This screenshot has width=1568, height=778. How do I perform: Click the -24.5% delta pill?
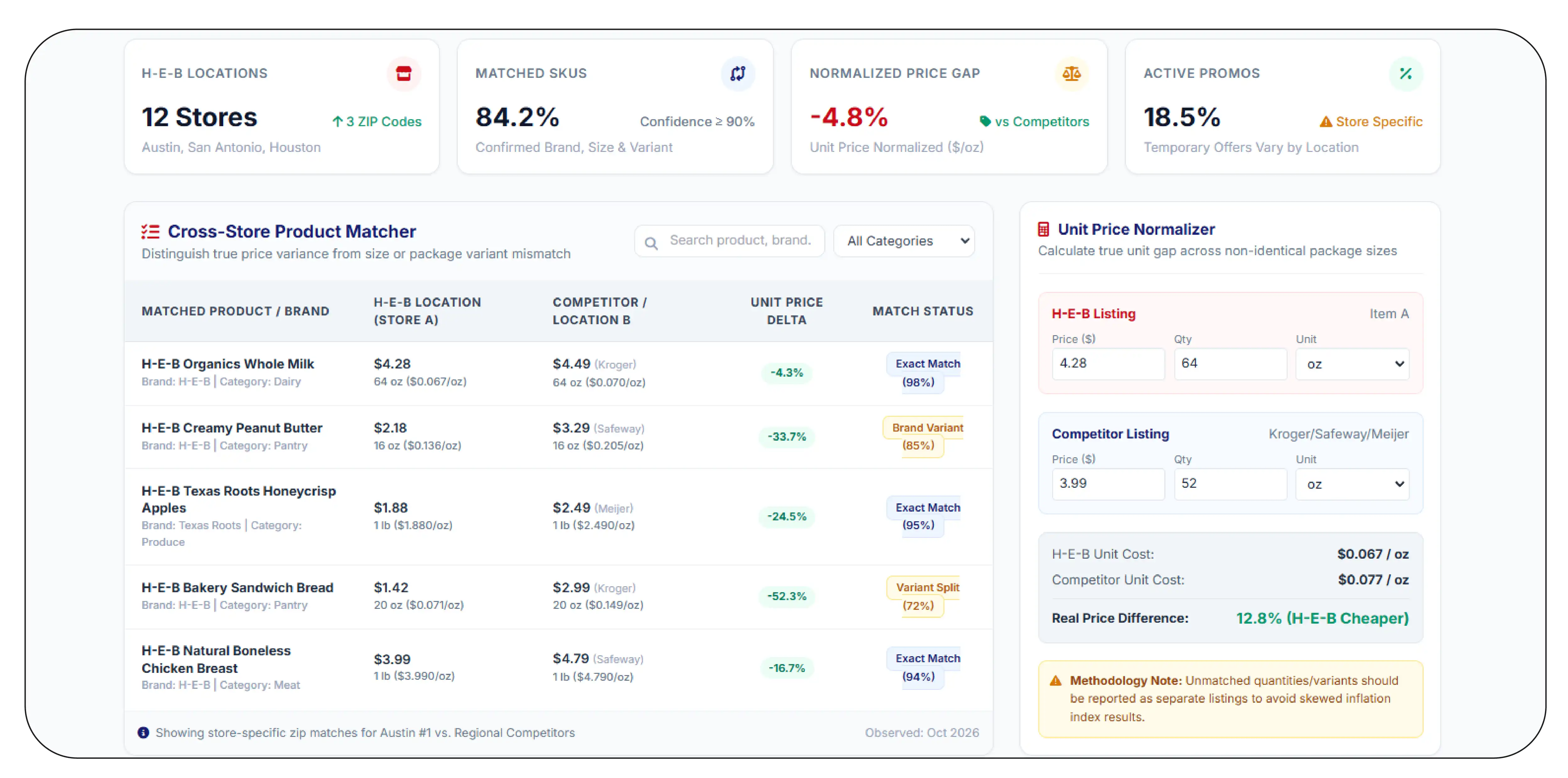787,517
